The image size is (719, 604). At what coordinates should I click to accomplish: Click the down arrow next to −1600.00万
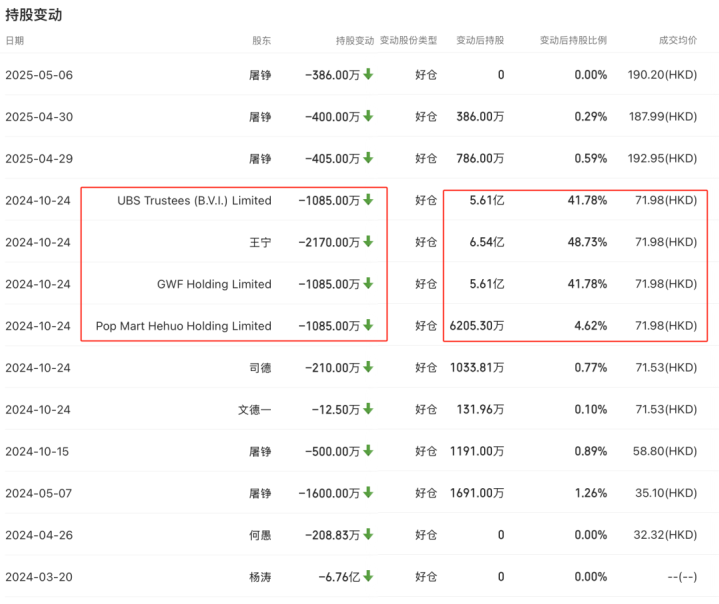(368, 493)
